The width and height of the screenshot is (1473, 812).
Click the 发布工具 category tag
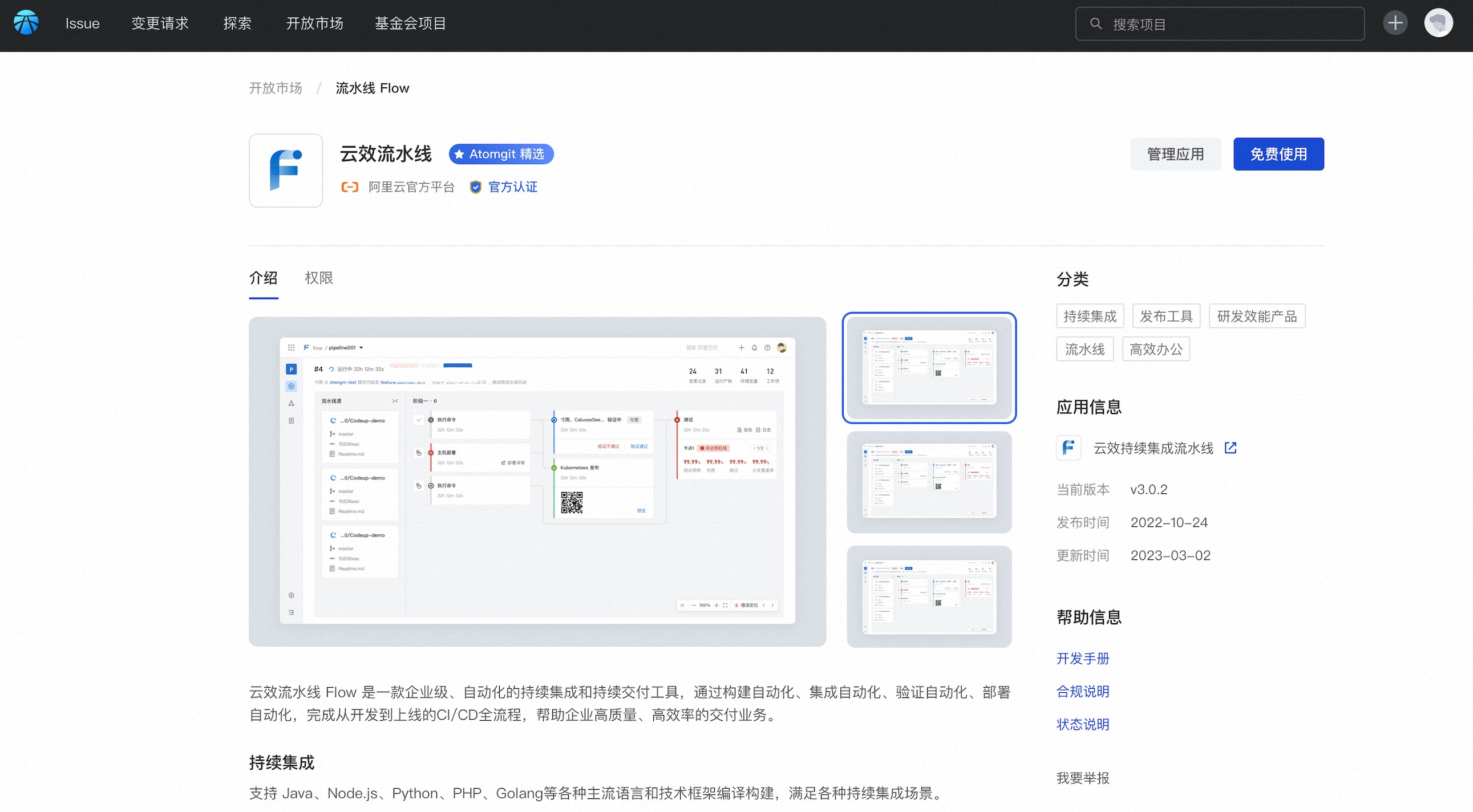pyautogui.click(x=1167, y=316)
